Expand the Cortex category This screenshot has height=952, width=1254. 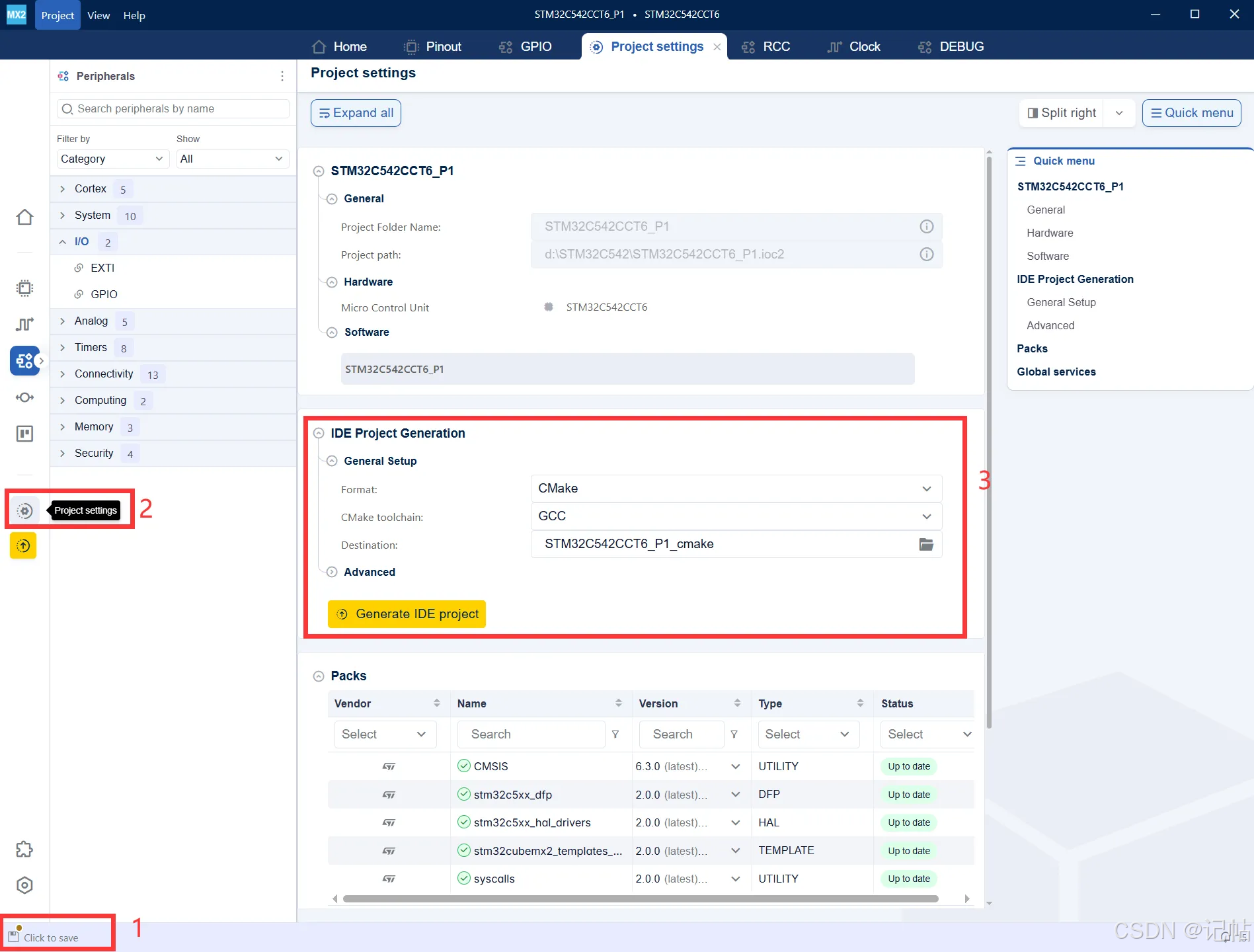pyautogui.click(x=62, y=189)
